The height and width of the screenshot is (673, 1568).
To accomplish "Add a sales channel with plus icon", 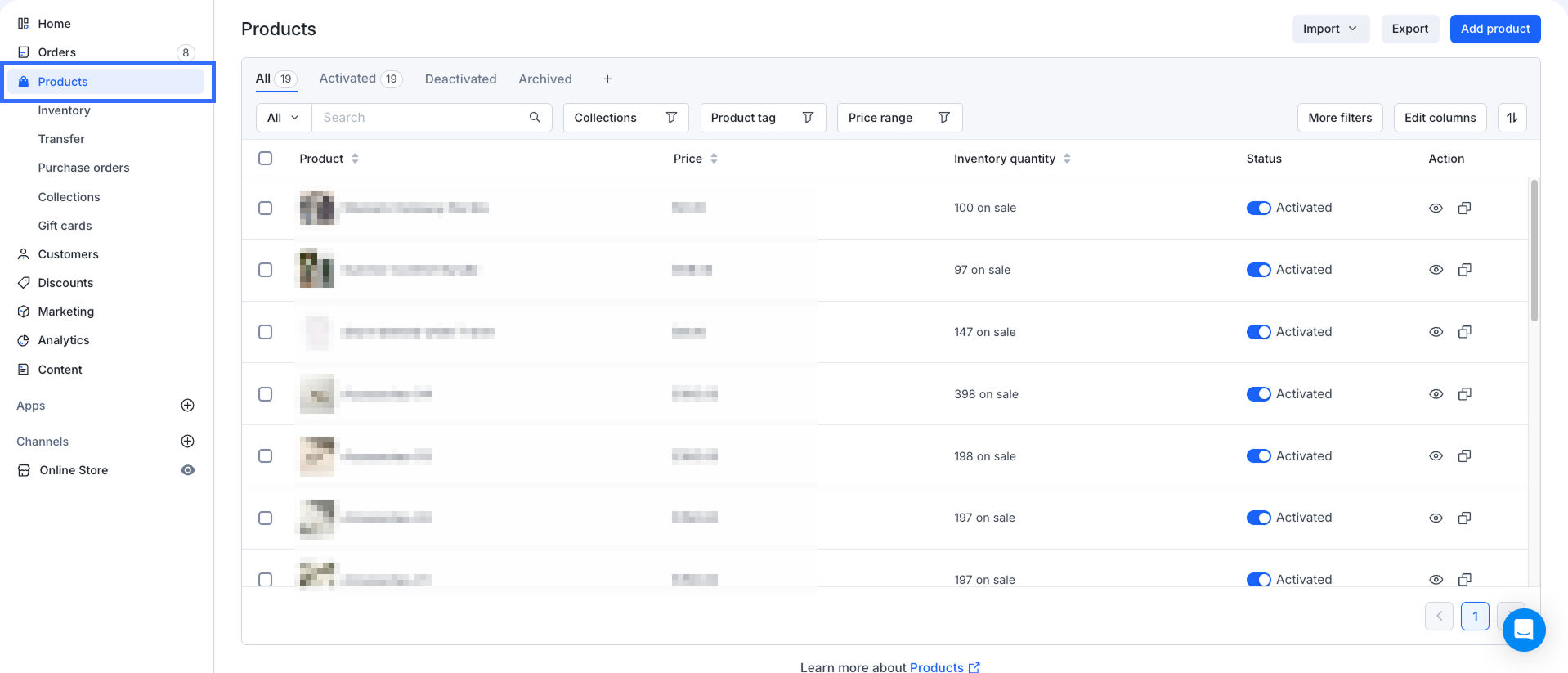I will click(187, 442).
